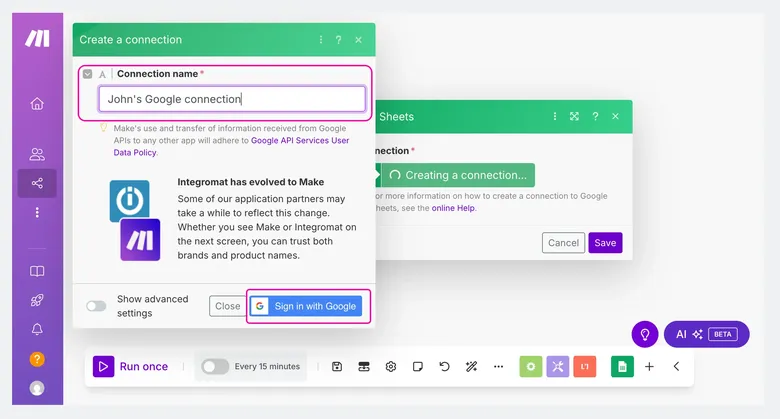
Task: Click the Integromat power logo image
Action: (x=129, y=201)
